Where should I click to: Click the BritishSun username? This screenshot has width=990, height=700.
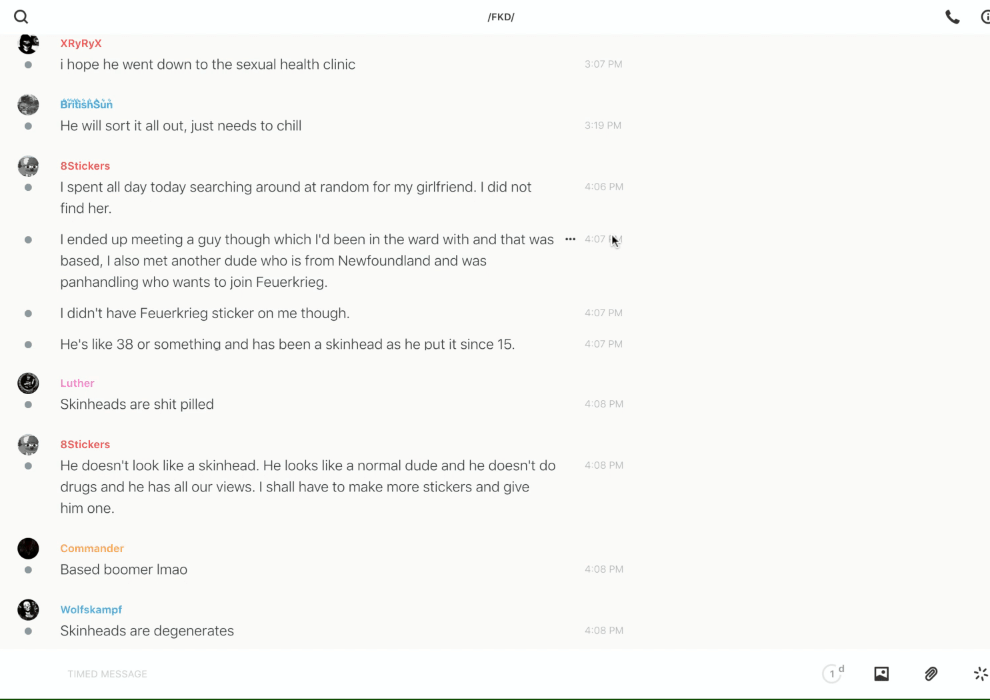pos(86,105)
